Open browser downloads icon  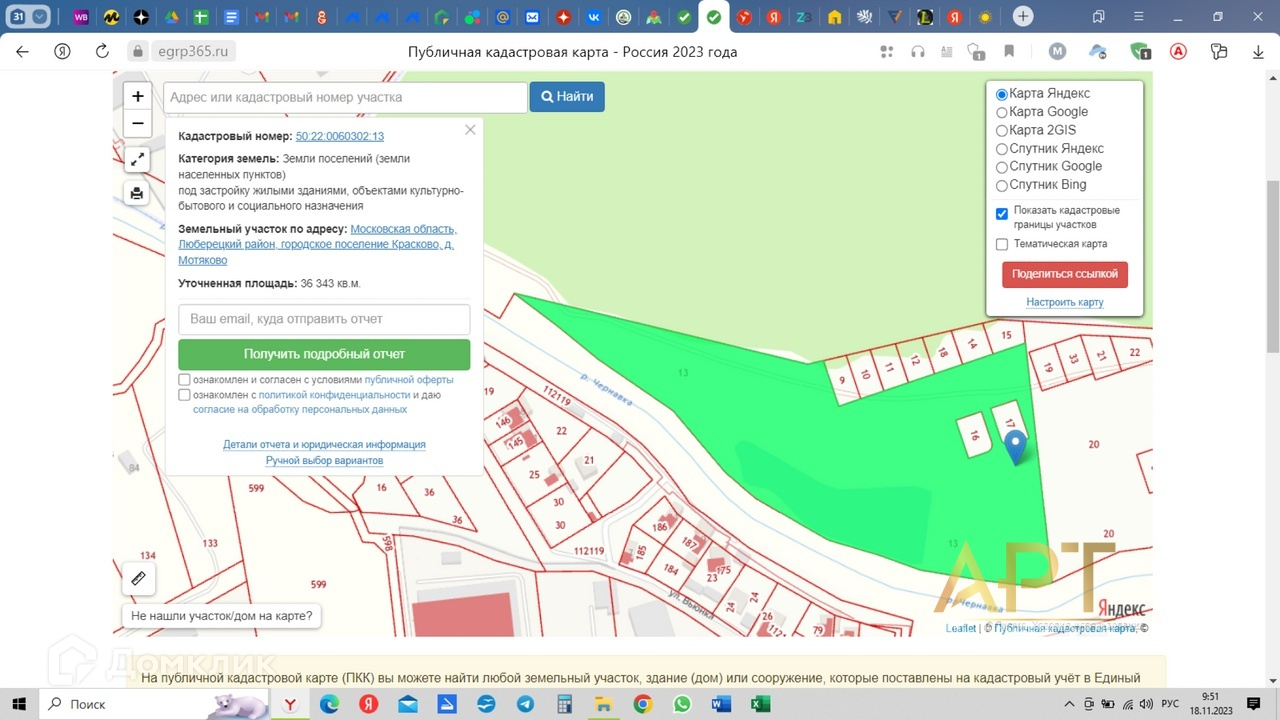tap(1258, 51)
